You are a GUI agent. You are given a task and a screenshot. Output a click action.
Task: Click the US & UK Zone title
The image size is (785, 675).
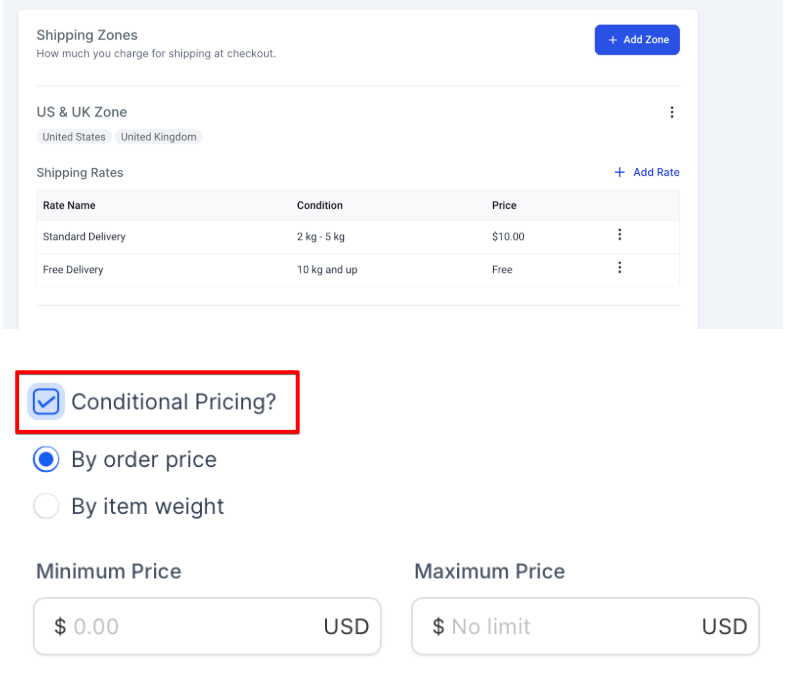[82, 112]
